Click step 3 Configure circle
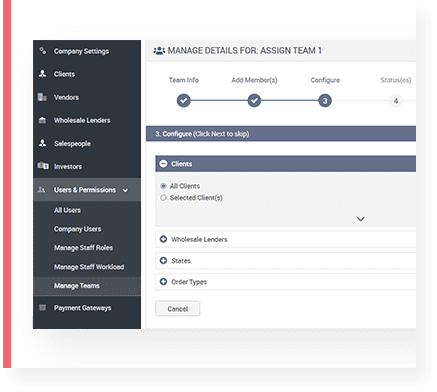This screenshot has height=392, width=437. click(x=325, y=100)
